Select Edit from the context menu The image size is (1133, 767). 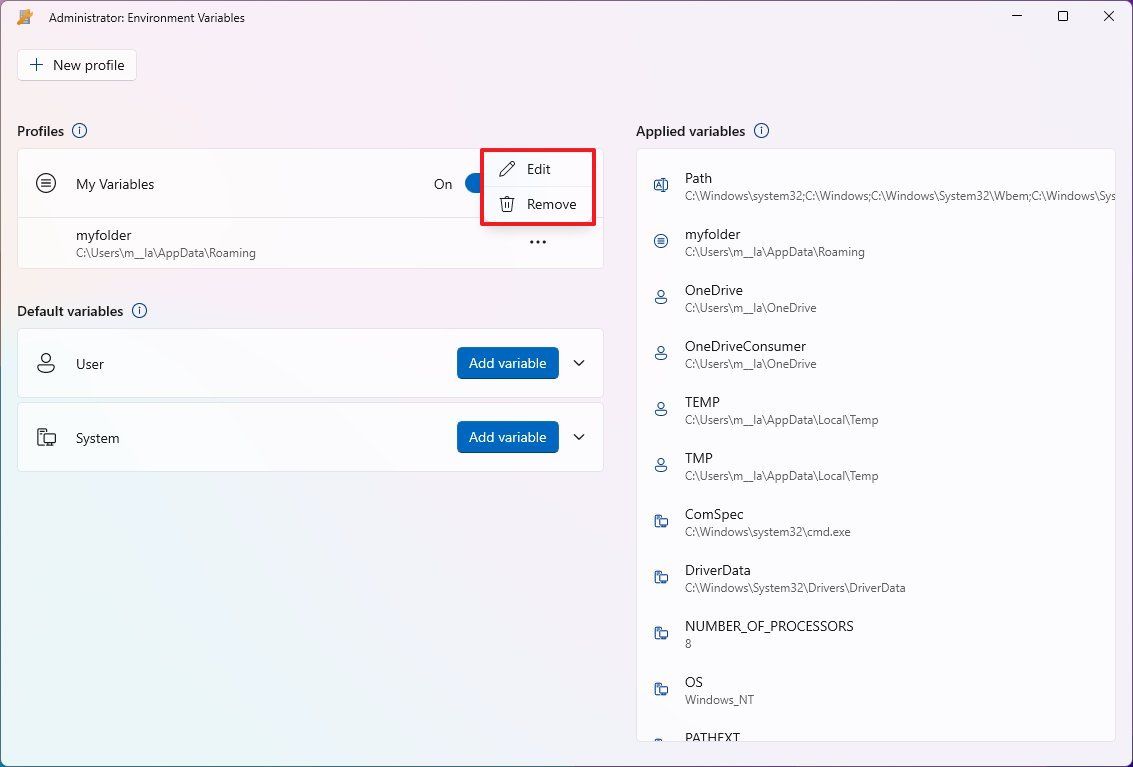pyautogui.click(x=537, y=169)
